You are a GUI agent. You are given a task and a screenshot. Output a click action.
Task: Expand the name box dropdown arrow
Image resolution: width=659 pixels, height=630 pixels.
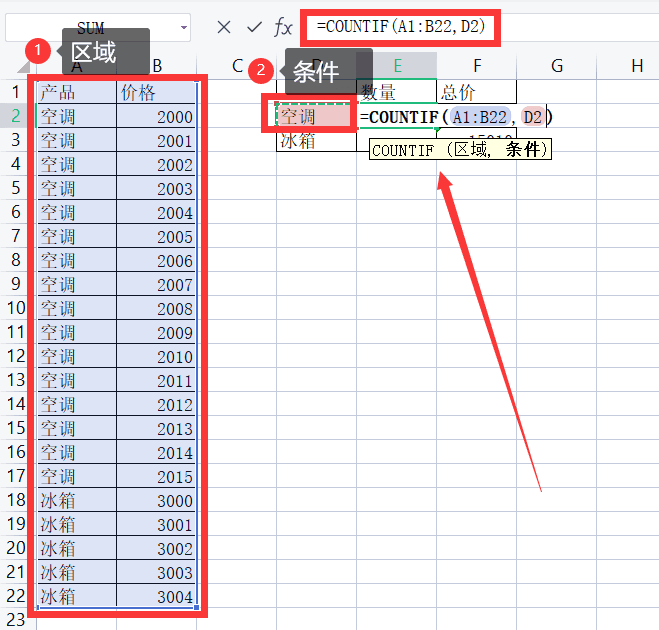183,28
